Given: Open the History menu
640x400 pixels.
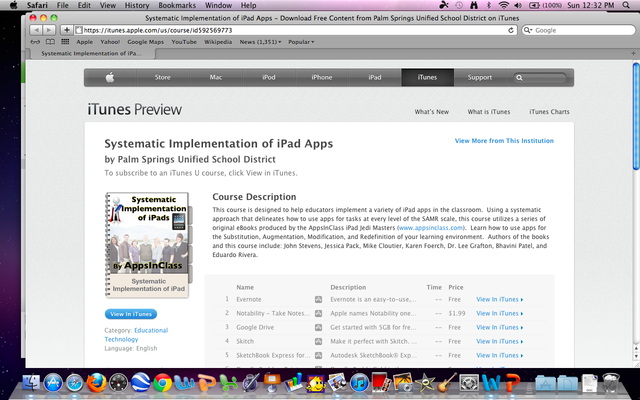Looking at the screenshot, I should (x=136, y=5).
